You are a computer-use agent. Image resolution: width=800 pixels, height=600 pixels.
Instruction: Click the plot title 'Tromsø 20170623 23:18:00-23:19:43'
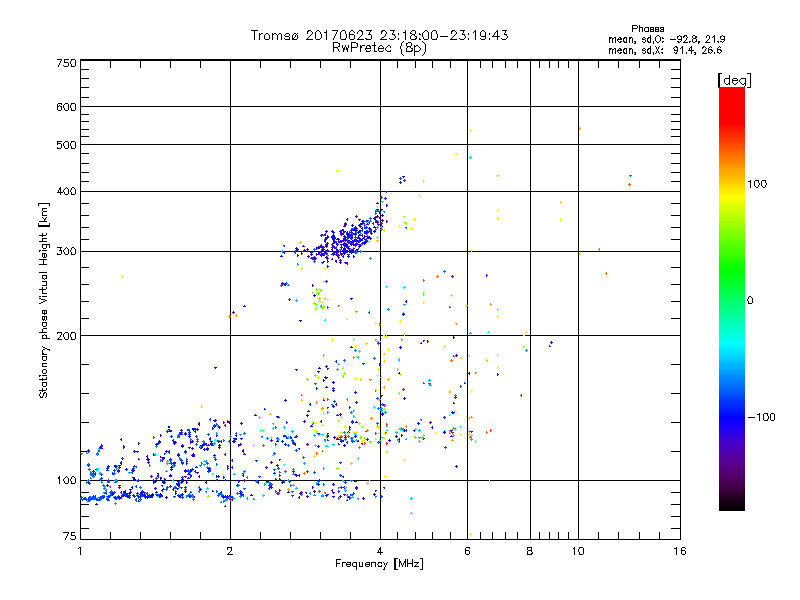click(379, 35)
